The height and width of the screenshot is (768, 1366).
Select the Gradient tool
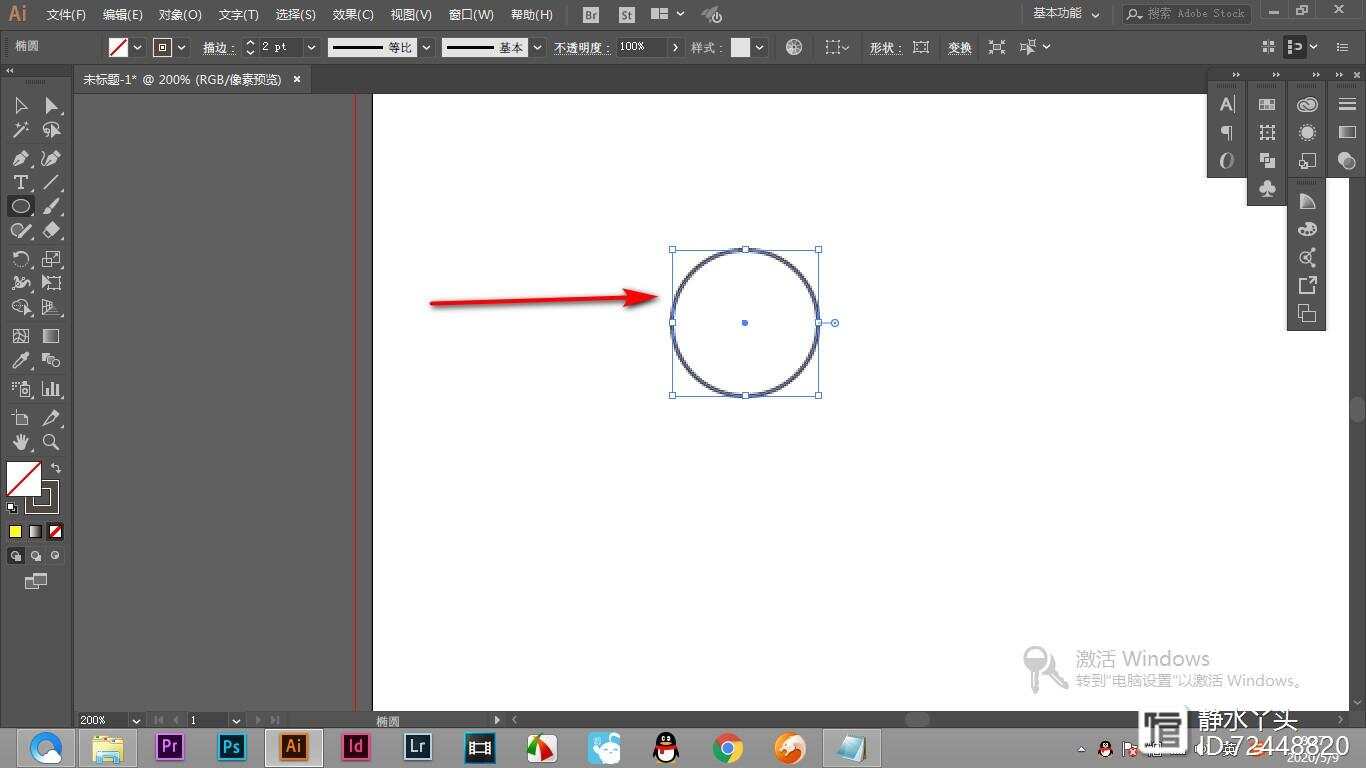tap(51, 336)
